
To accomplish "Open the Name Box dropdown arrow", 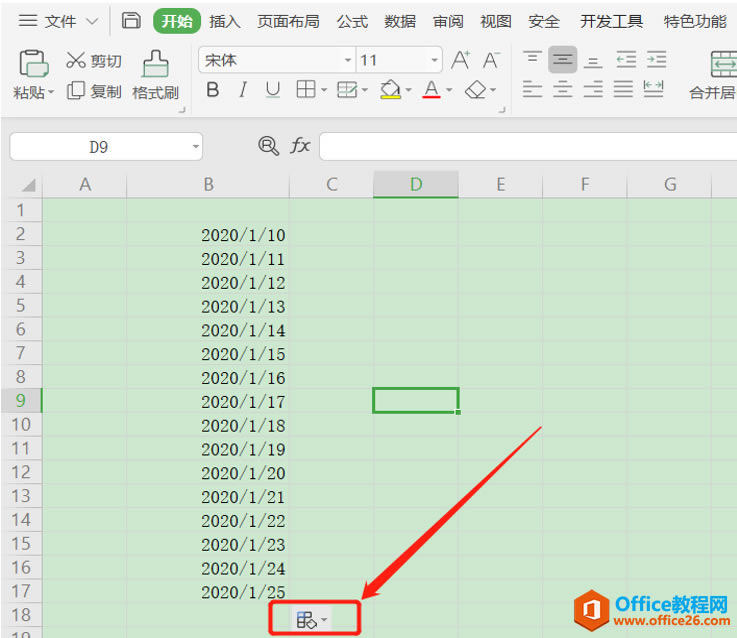I will click(x=196, y=147).
